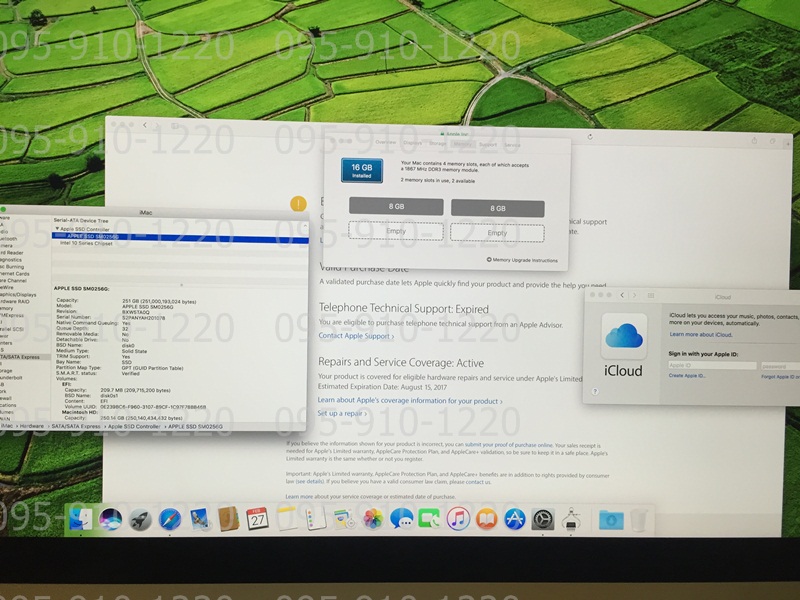This screenshot has width=800, height=600.
Task: Switch to the Service tab in About This Mac
Action: tap(512, 145)
